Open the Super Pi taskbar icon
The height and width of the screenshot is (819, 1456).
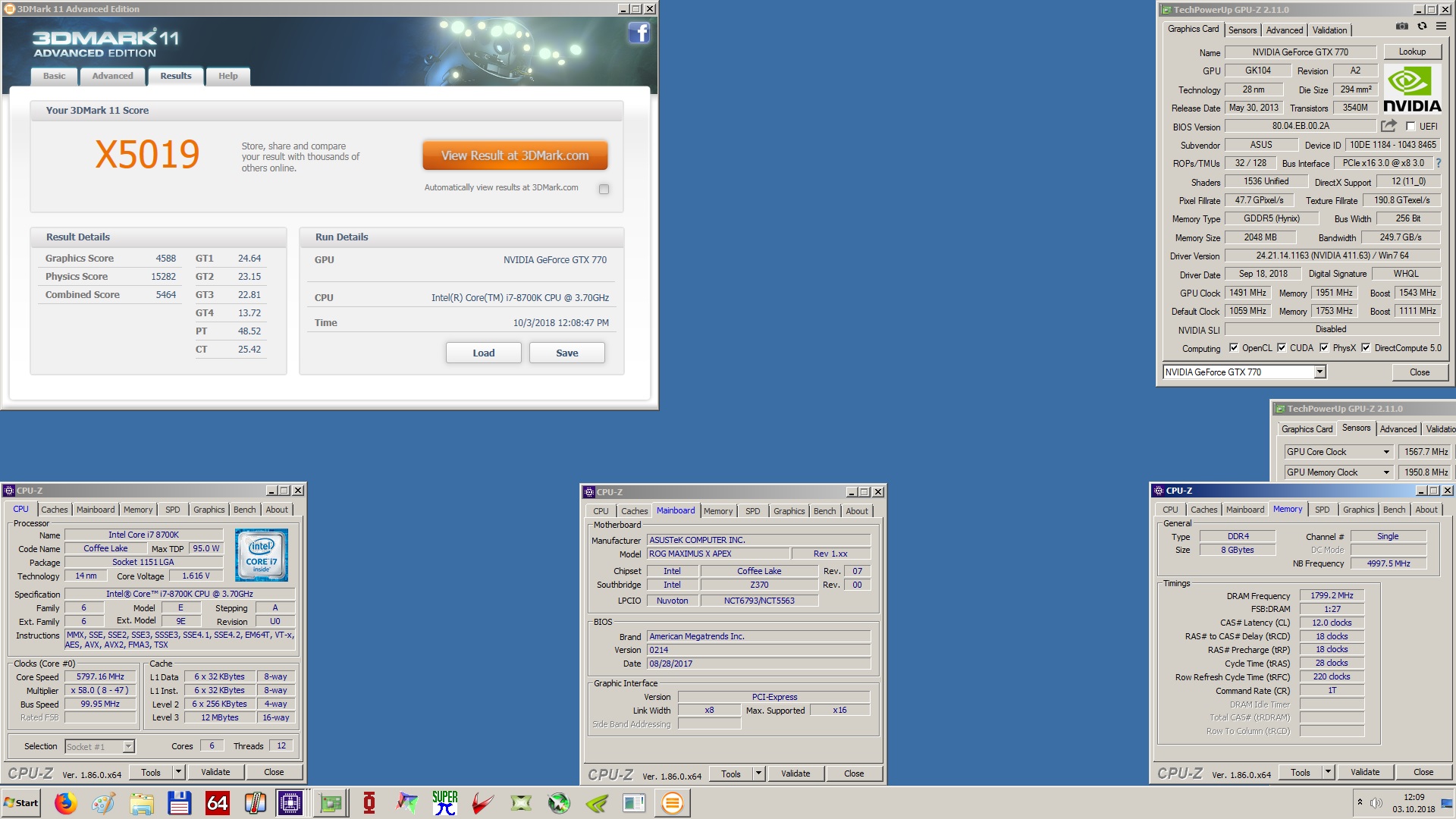pyautogui.click(x=445, y=803)
